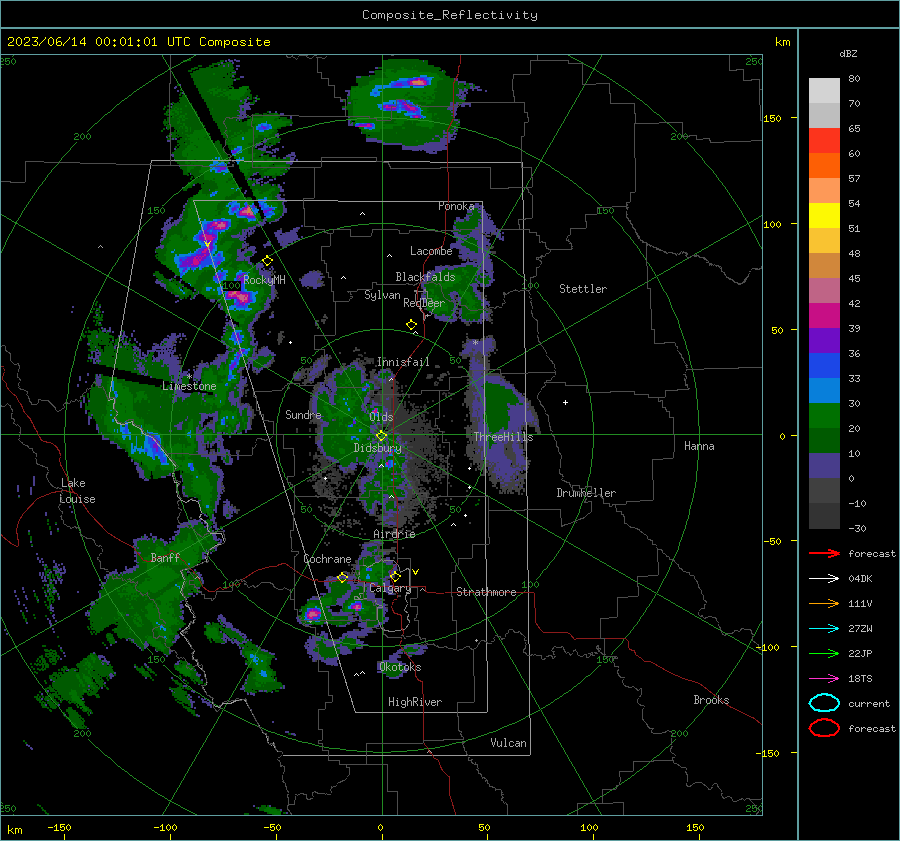
Task: Select the bright yellow 54 dBZ swatch
Action: (824, 215)
